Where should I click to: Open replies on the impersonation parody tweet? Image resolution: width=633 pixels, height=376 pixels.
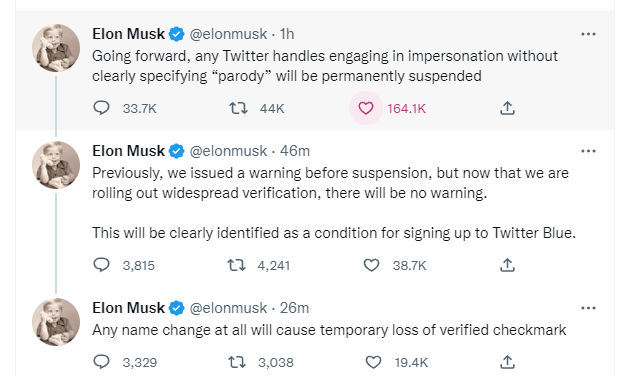pyautogui.click(x=101, y=108)
